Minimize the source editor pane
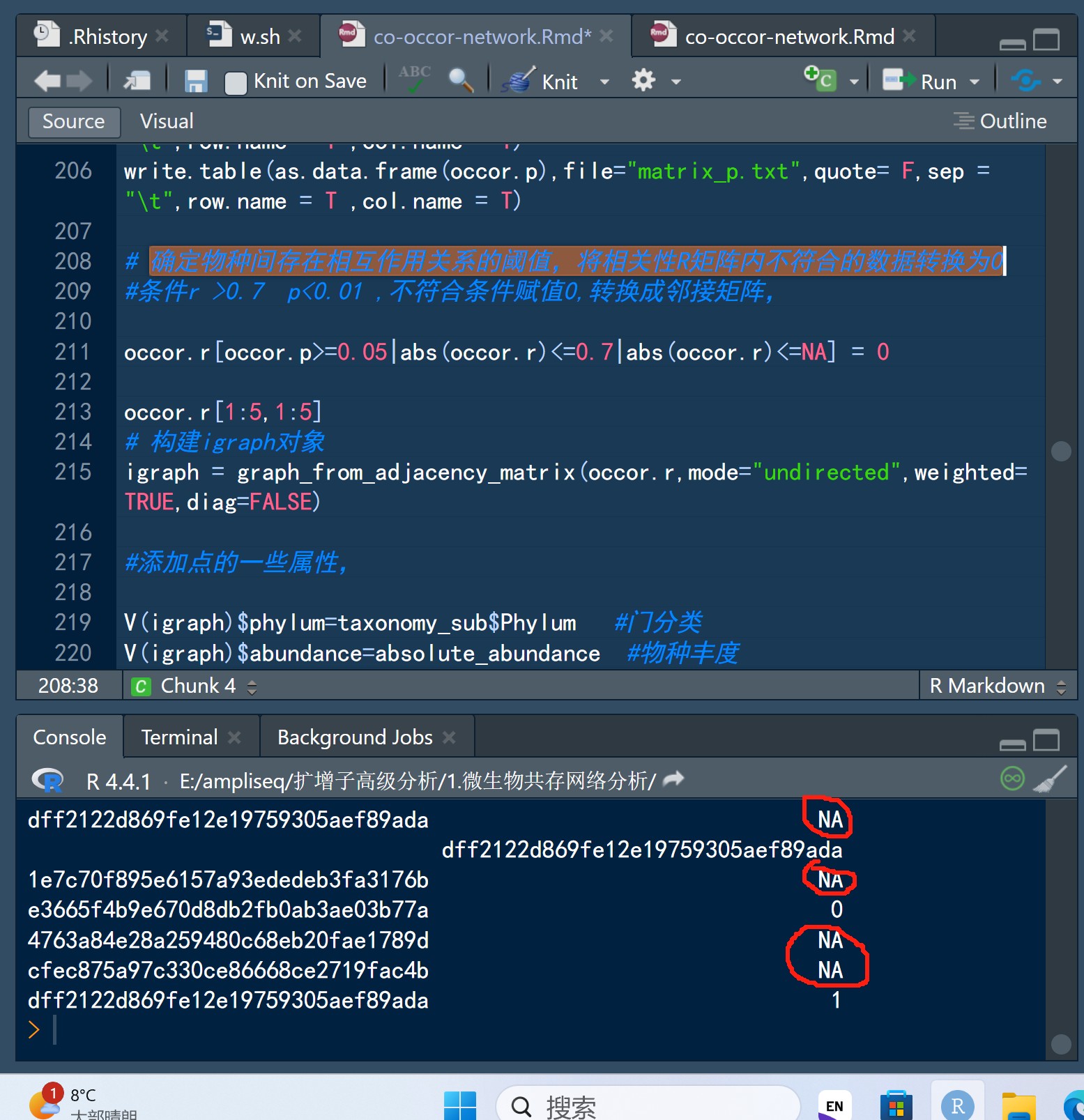 point(1012,44)
